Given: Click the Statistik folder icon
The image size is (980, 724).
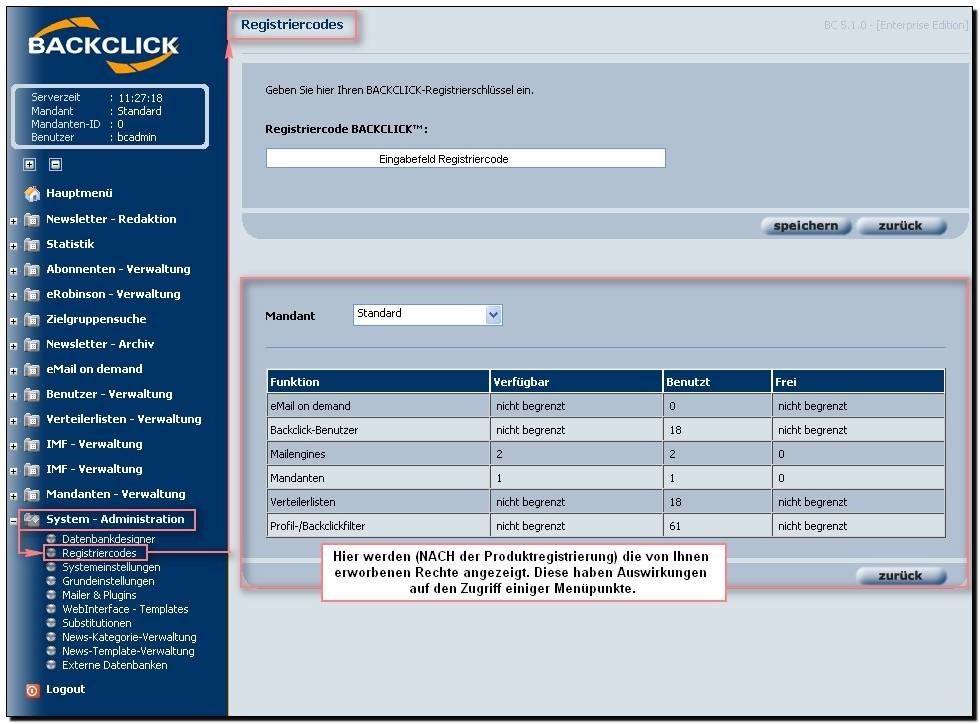Looking at the screenshot, I should [x=32, y=244].
